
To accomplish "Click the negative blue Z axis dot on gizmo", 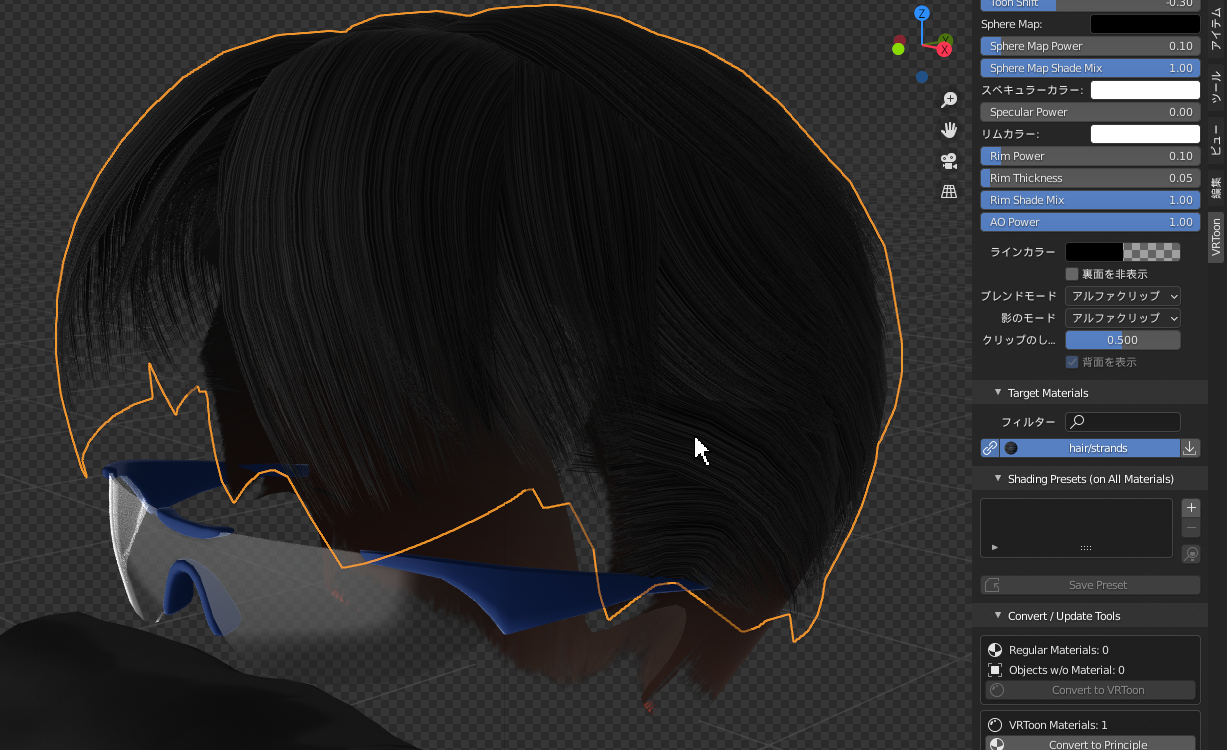I will (x=921, y=77).
